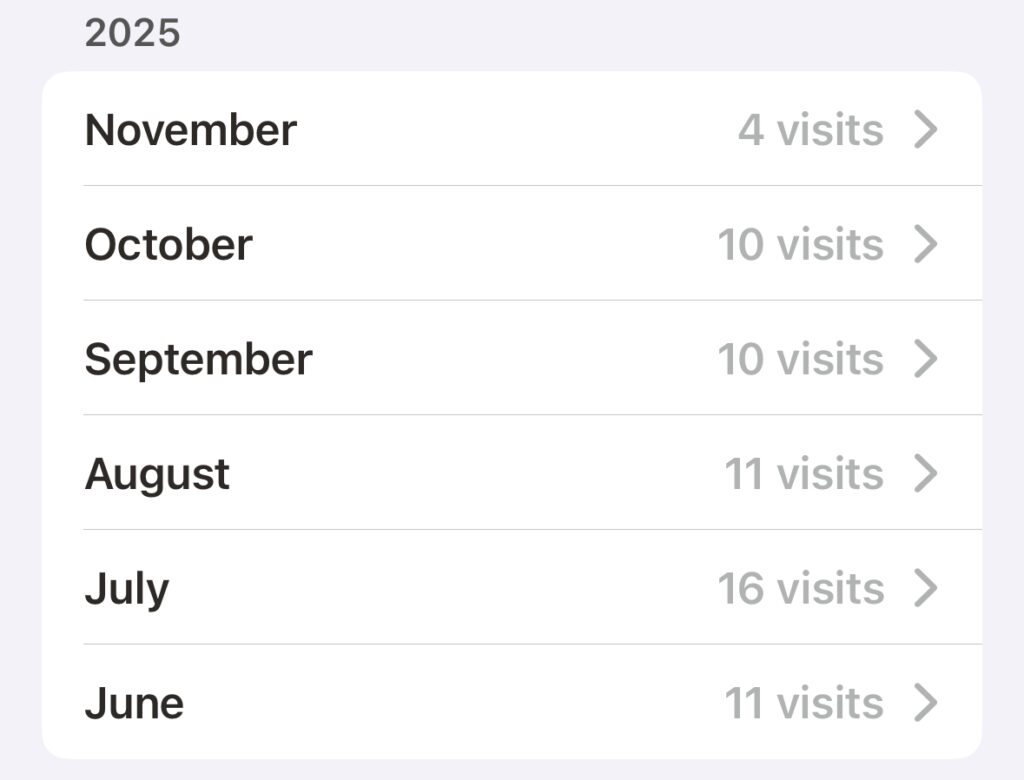
Task: Open the September month entry
Action: 198,359
